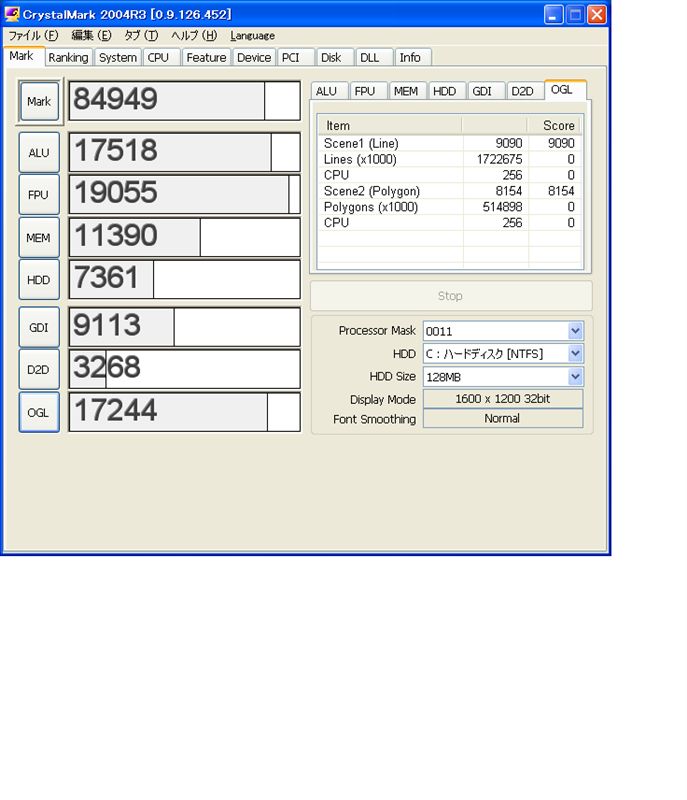Switch to the Feature tab
This screenshot has width=687, height=800.
click(x=206, y=57)
